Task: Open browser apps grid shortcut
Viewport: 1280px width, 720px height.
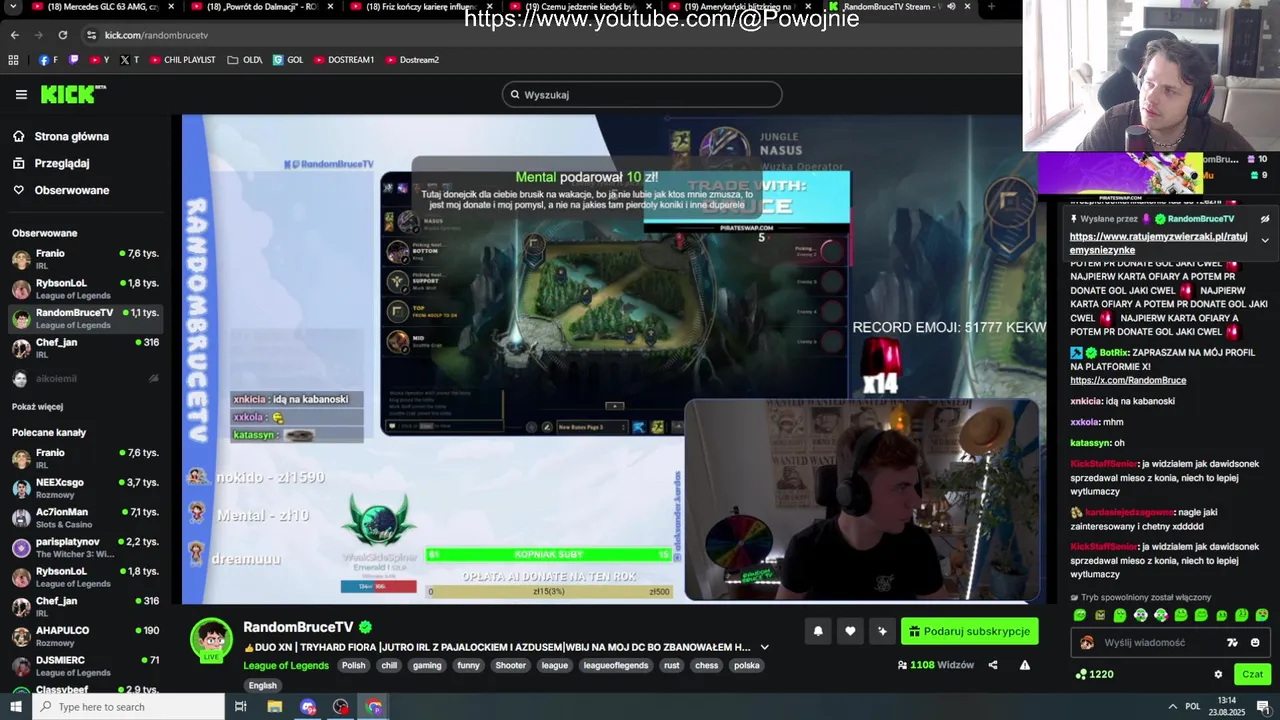Action: [13, 60]
